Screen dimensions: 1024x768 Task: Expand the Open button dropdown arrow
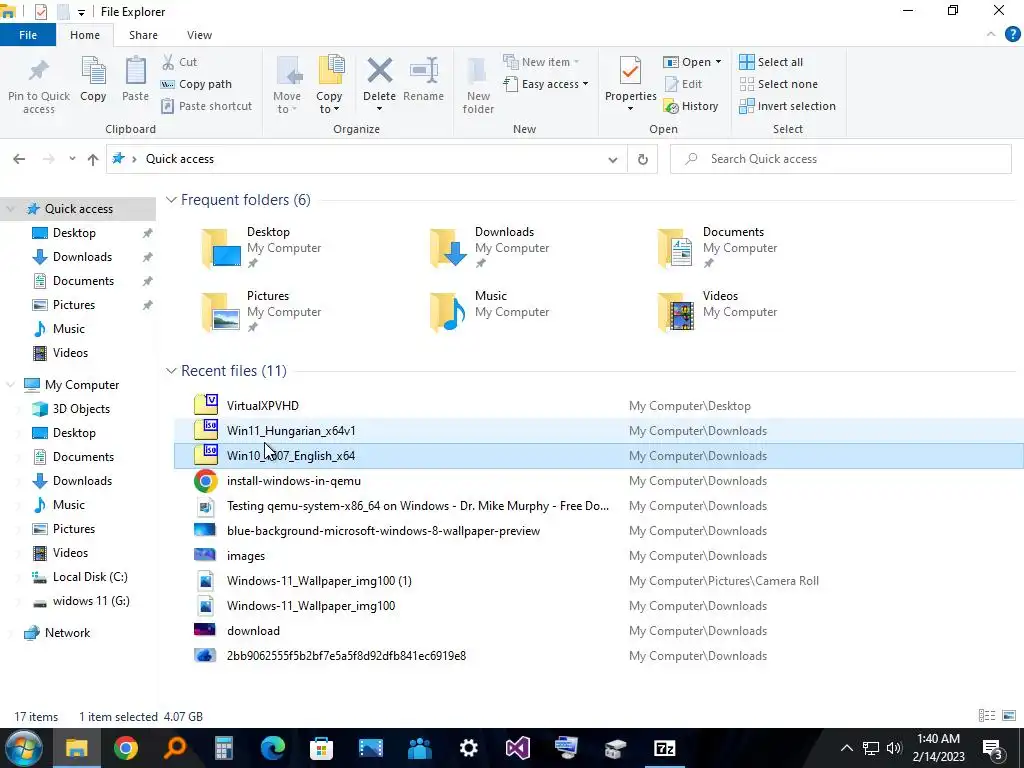[x=718, y=62]
